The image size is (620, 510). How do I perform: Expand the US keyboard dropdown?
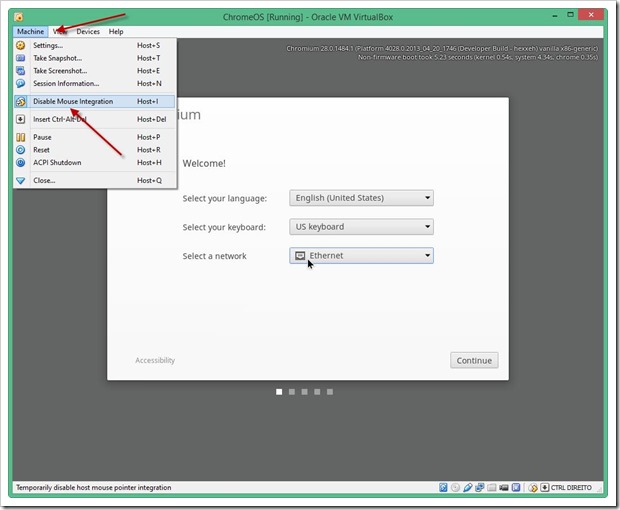361,227
